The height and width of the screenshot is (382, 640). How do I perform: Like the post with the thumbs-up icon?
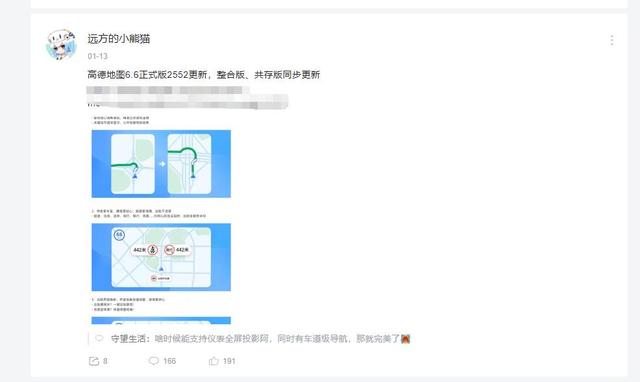click(x=213, y=361)
